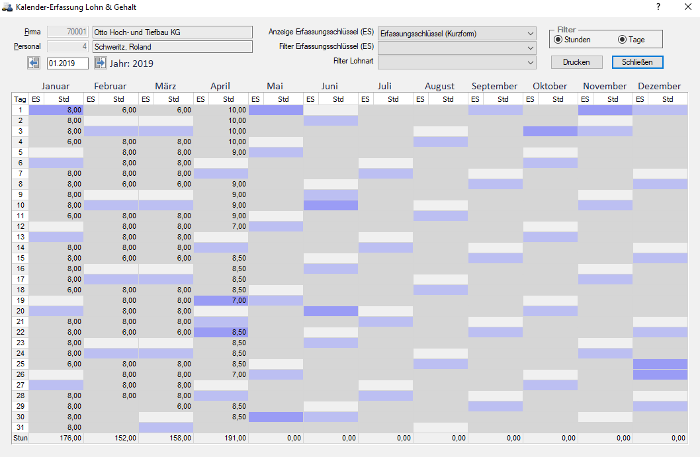The height and width of the screenshot is (457, 700).
Task: Open Filter Erfassungsschlüssel (ES) dropdown
Action: tap(457, 47)
